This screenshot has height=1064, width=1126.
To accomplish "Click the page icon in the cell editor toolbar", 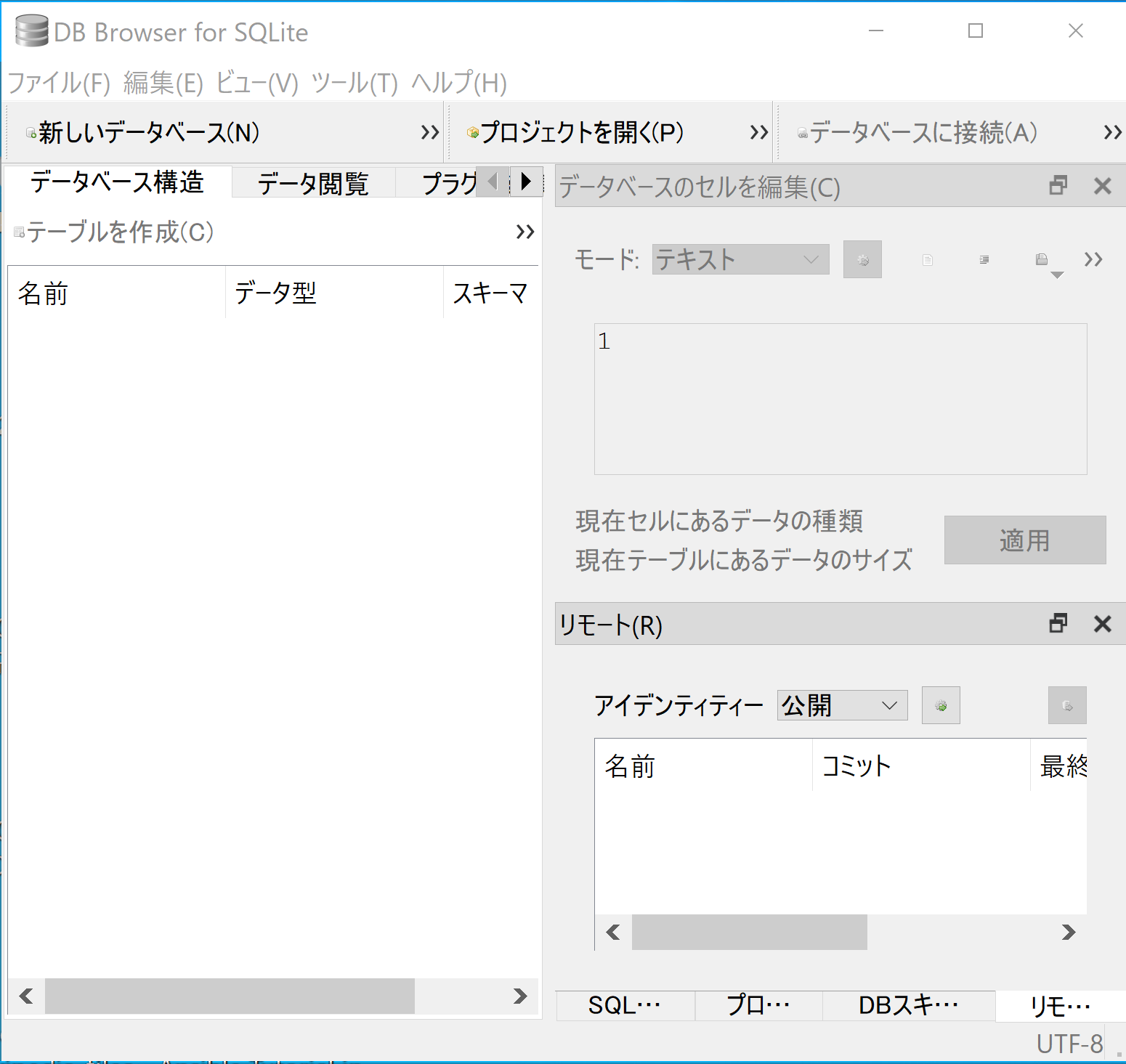I will (x=928, y=259).
